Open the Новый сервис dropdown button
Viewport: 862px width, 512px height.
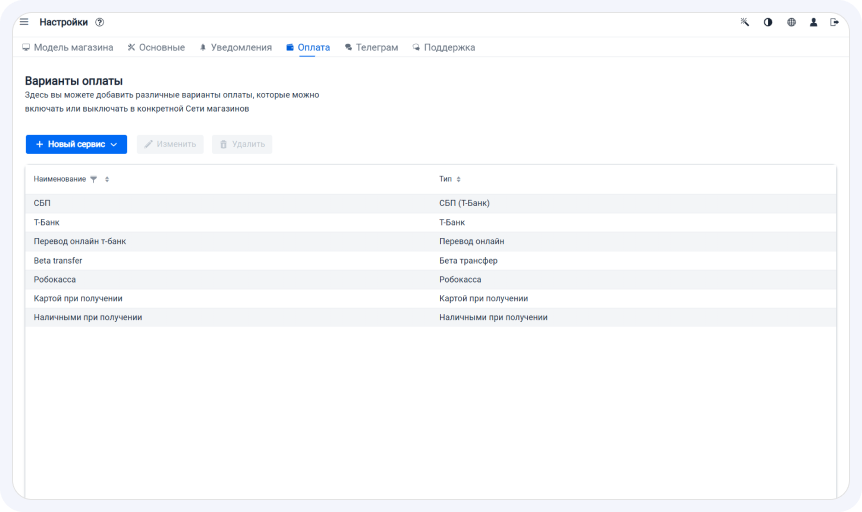click(x=76, y=144)
